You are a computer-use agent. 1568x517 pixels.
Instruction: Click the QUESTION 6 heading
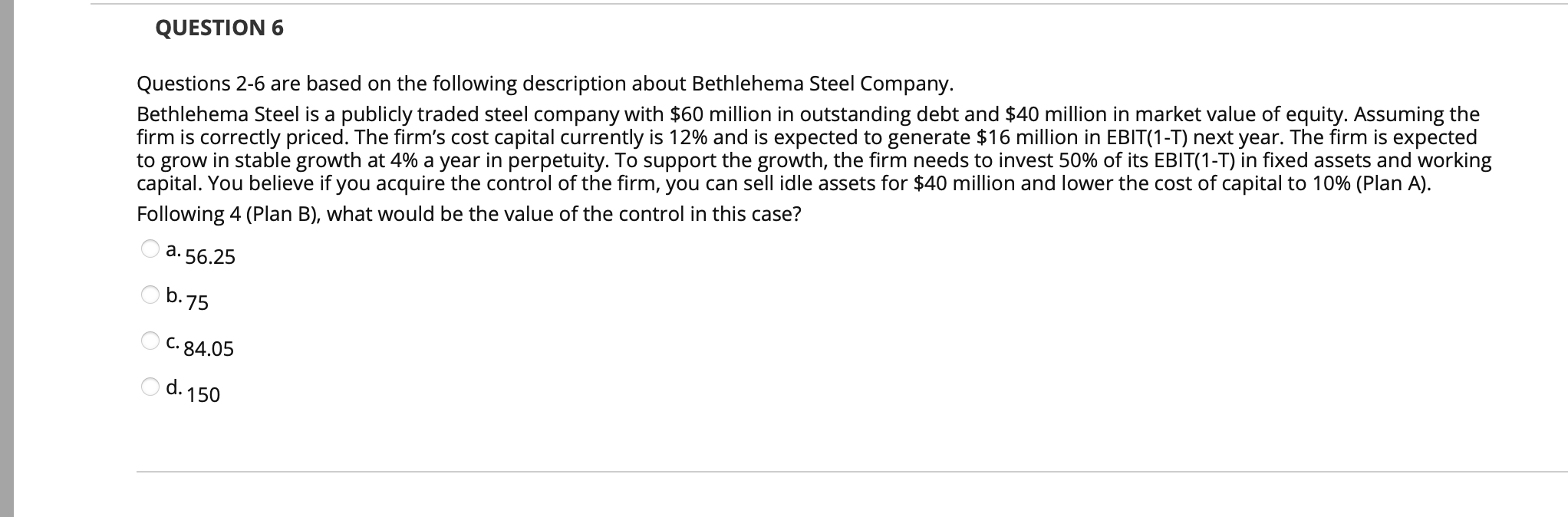219,28
